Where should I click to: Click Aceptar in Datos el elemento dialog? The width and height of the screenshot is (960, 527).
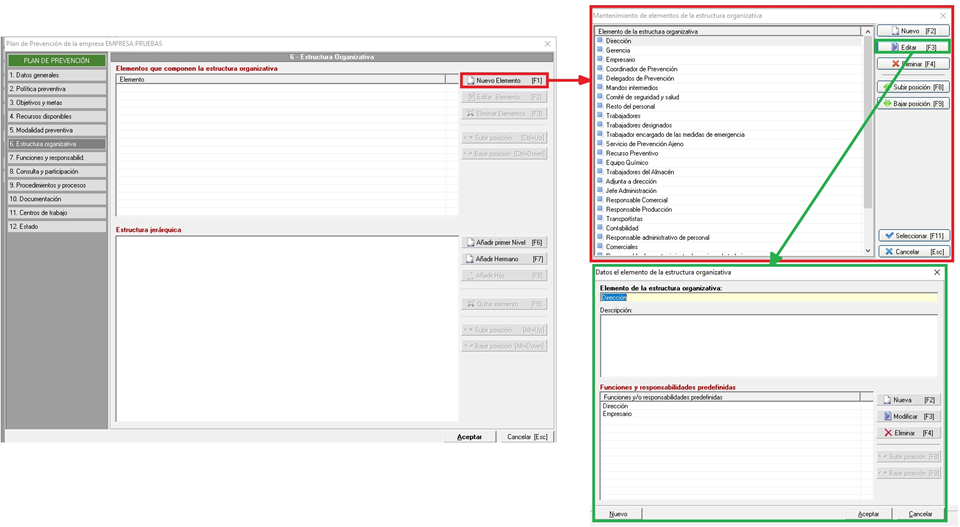[868, 514]
